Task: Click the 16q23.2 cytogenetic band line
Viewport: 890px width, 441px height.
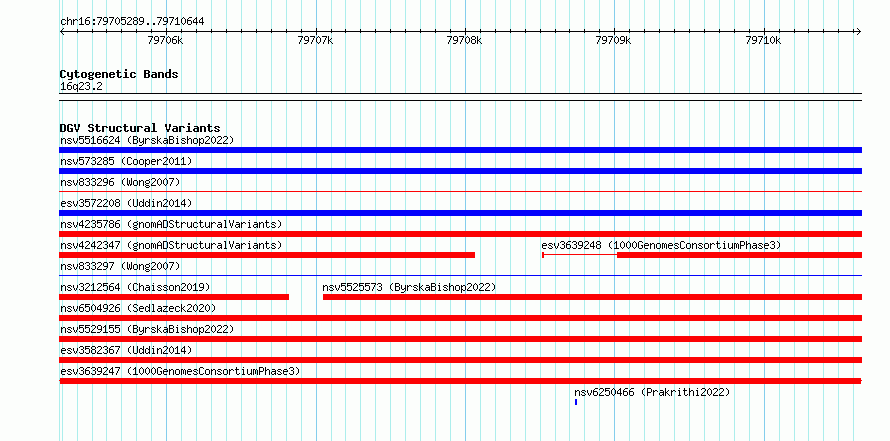Action: [460, 97]
